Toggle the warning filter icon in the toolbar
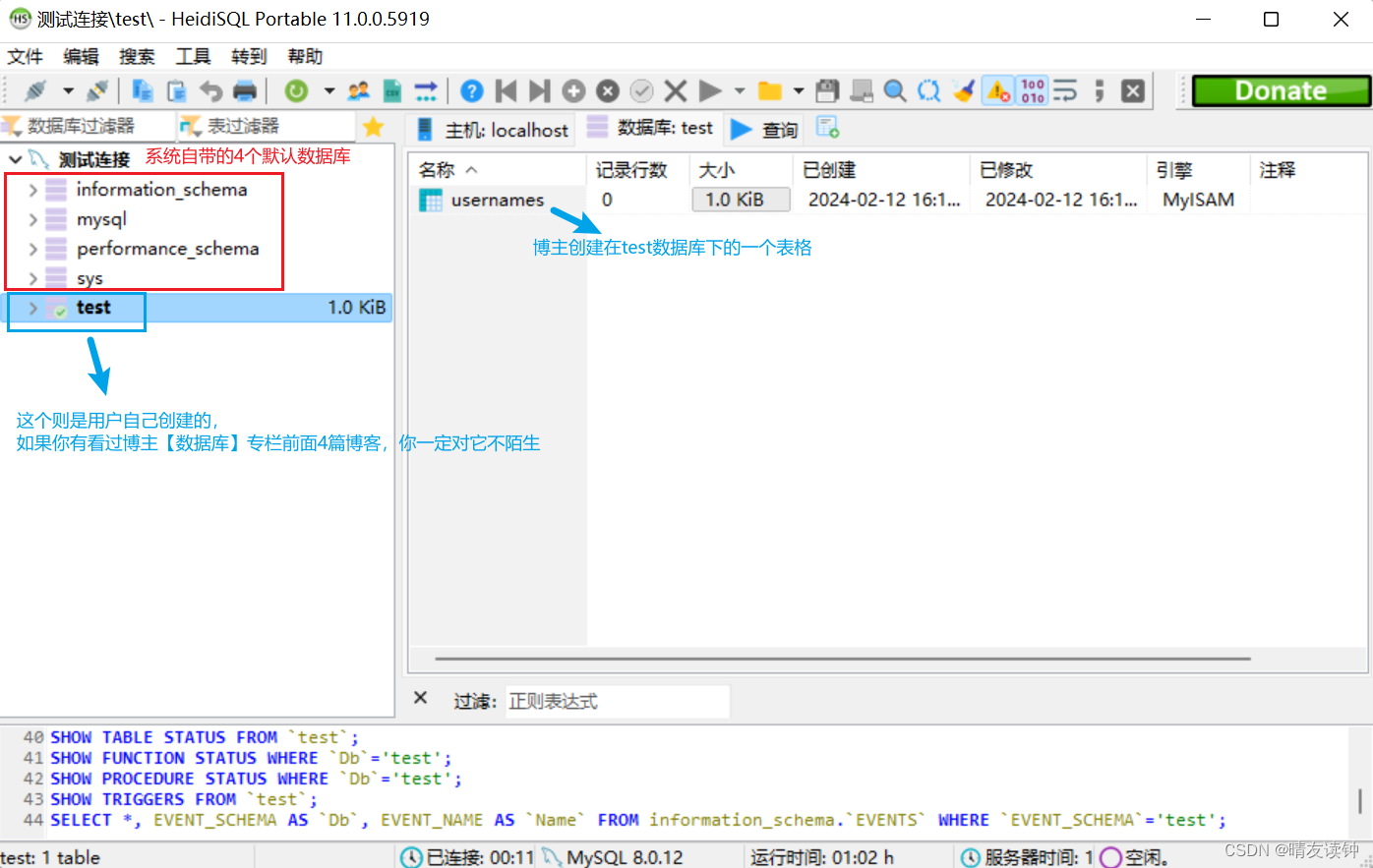Screen dimensions: 1373x868 pos(996,90)
